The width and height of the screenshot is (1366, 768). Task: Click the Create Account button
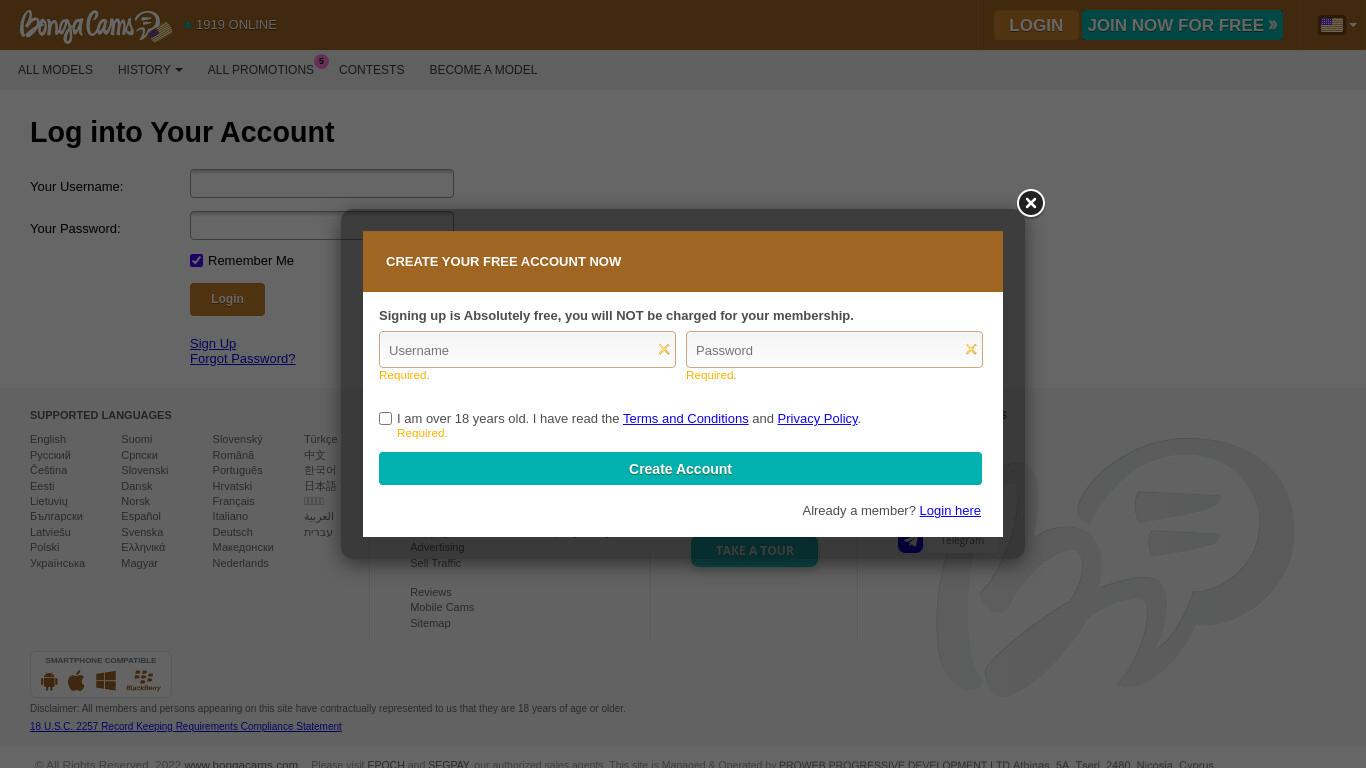point(680,468)
